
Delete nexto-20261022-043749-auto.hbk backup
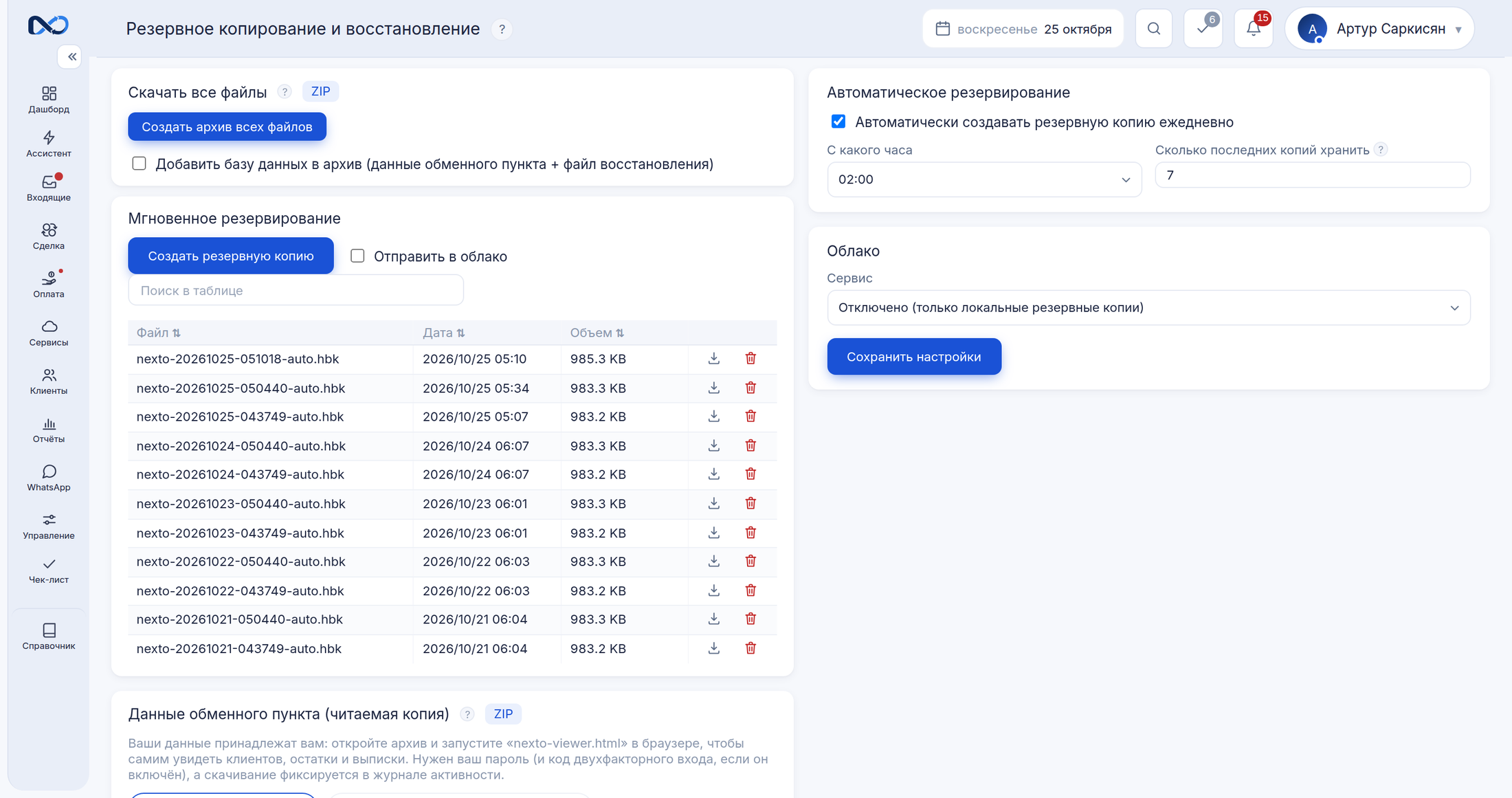click(x=751, y=591)
